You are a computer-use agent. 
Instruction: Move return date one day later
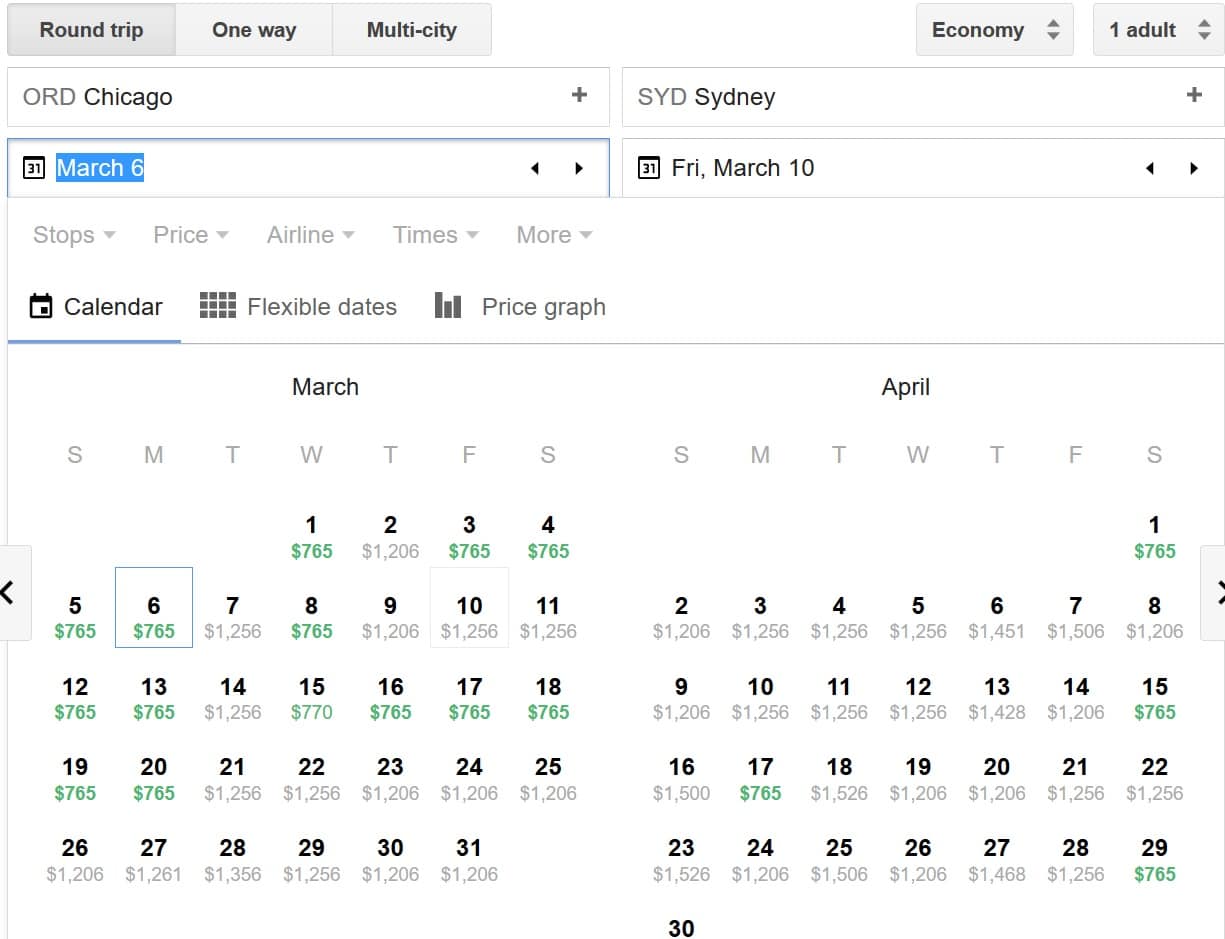(1194, 168)
